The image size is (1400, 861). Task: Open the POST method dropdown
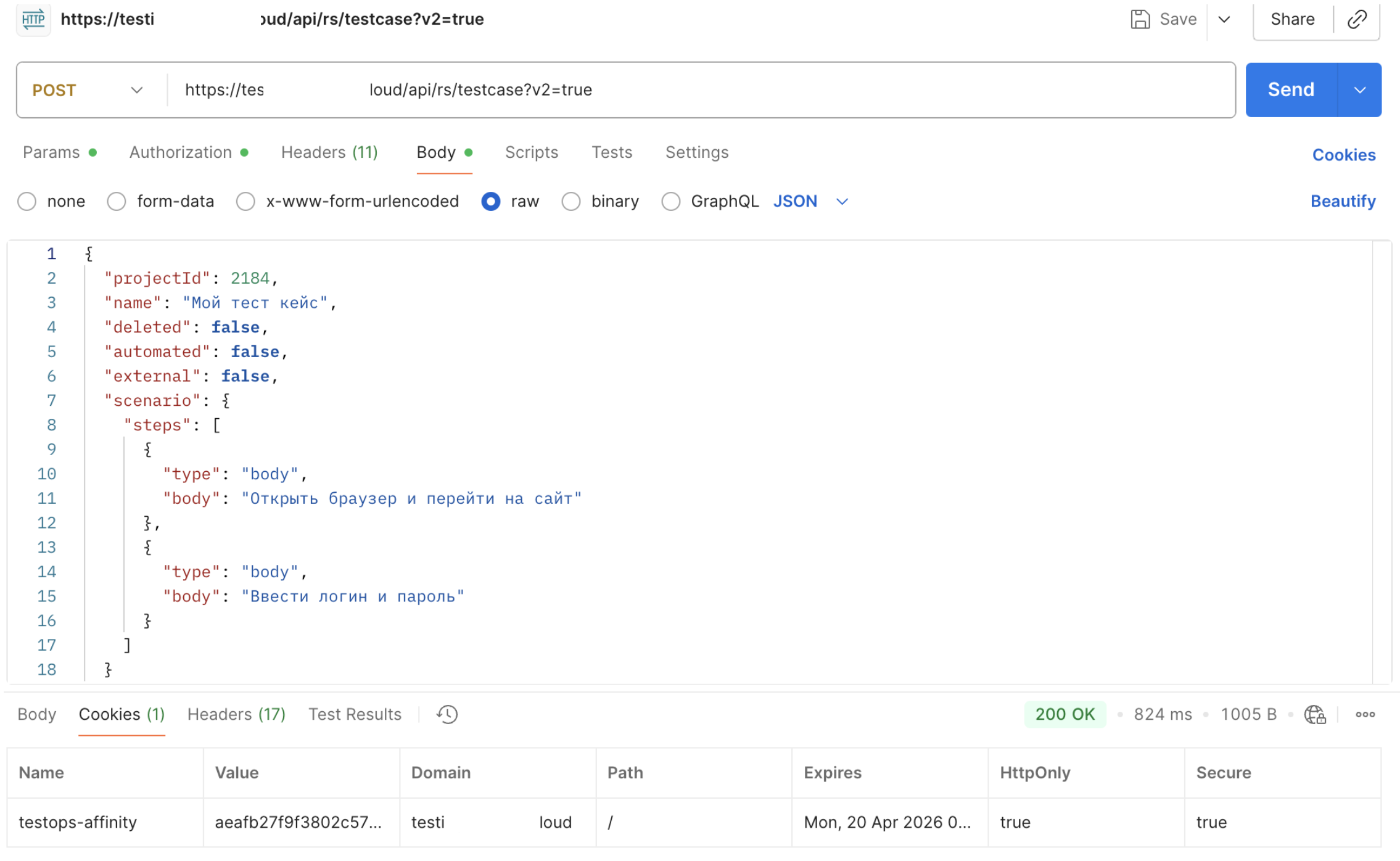(x=88, y=90)
